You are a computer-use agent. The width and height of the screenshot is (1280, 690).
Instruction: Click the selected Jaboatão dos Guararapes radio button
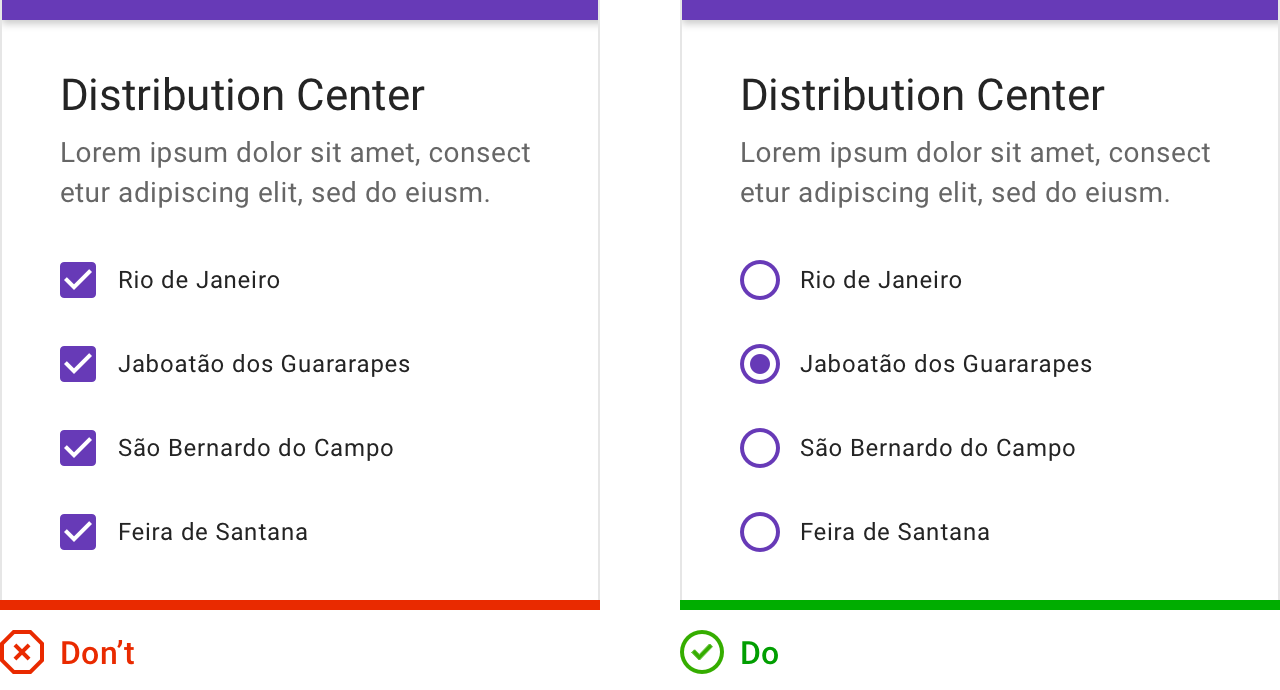click(x=760, y=364)
